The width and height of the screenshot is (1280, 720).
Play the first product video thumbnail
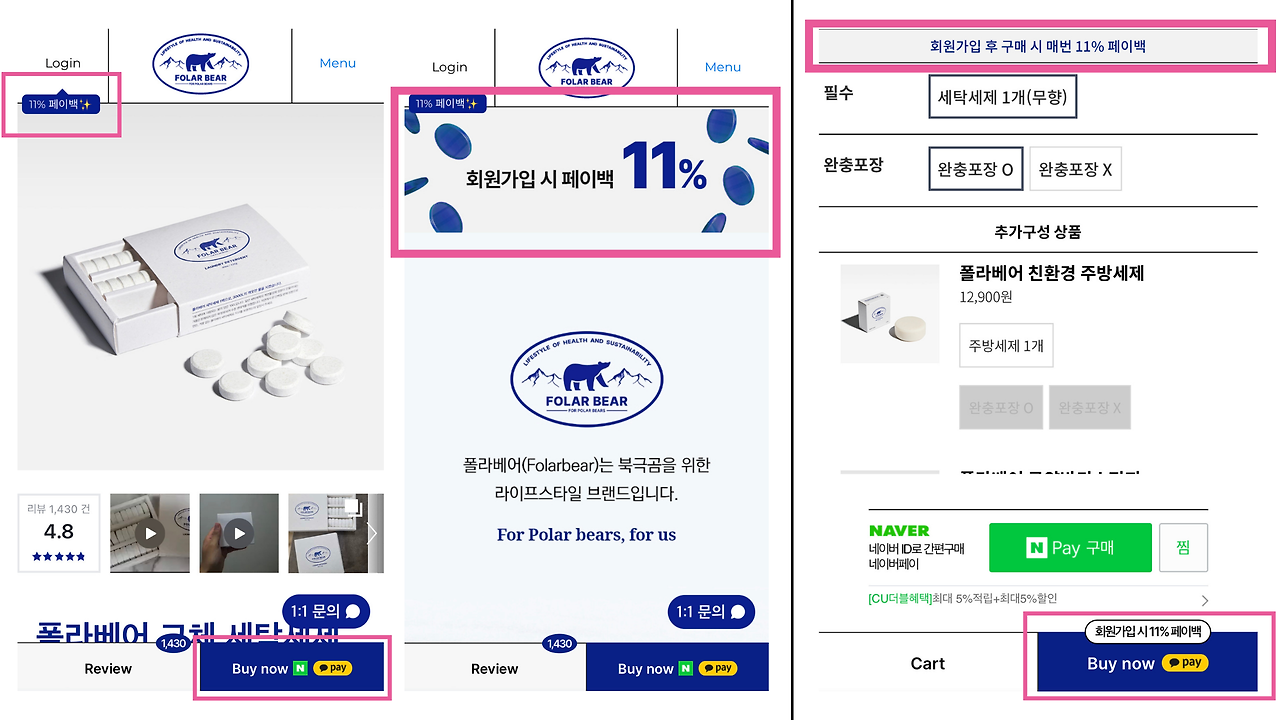tap(150, 533)
